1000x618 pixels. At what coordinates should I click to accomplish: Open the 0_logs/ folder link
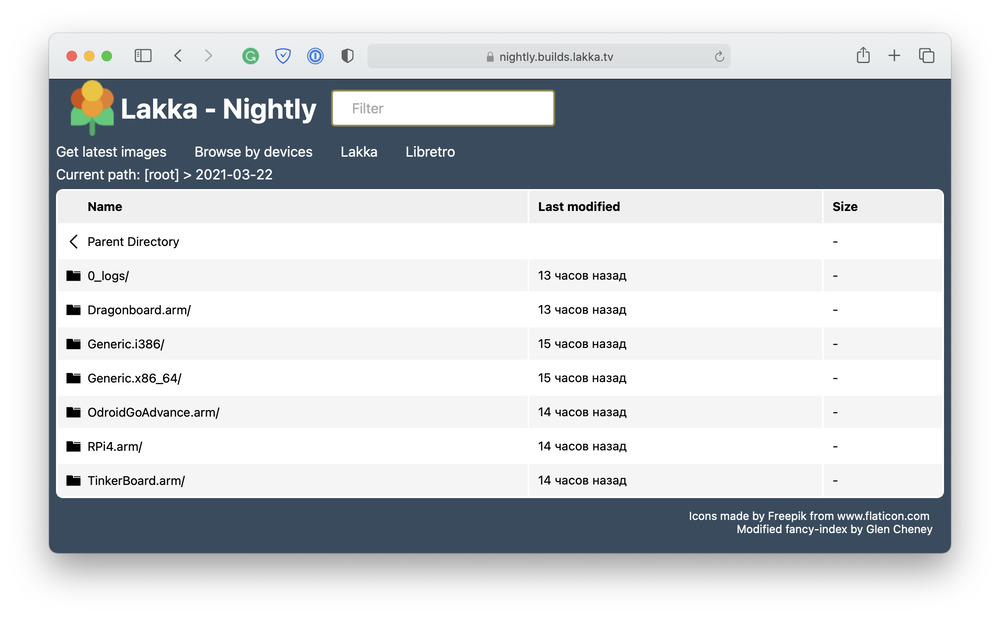click(108, 276)
